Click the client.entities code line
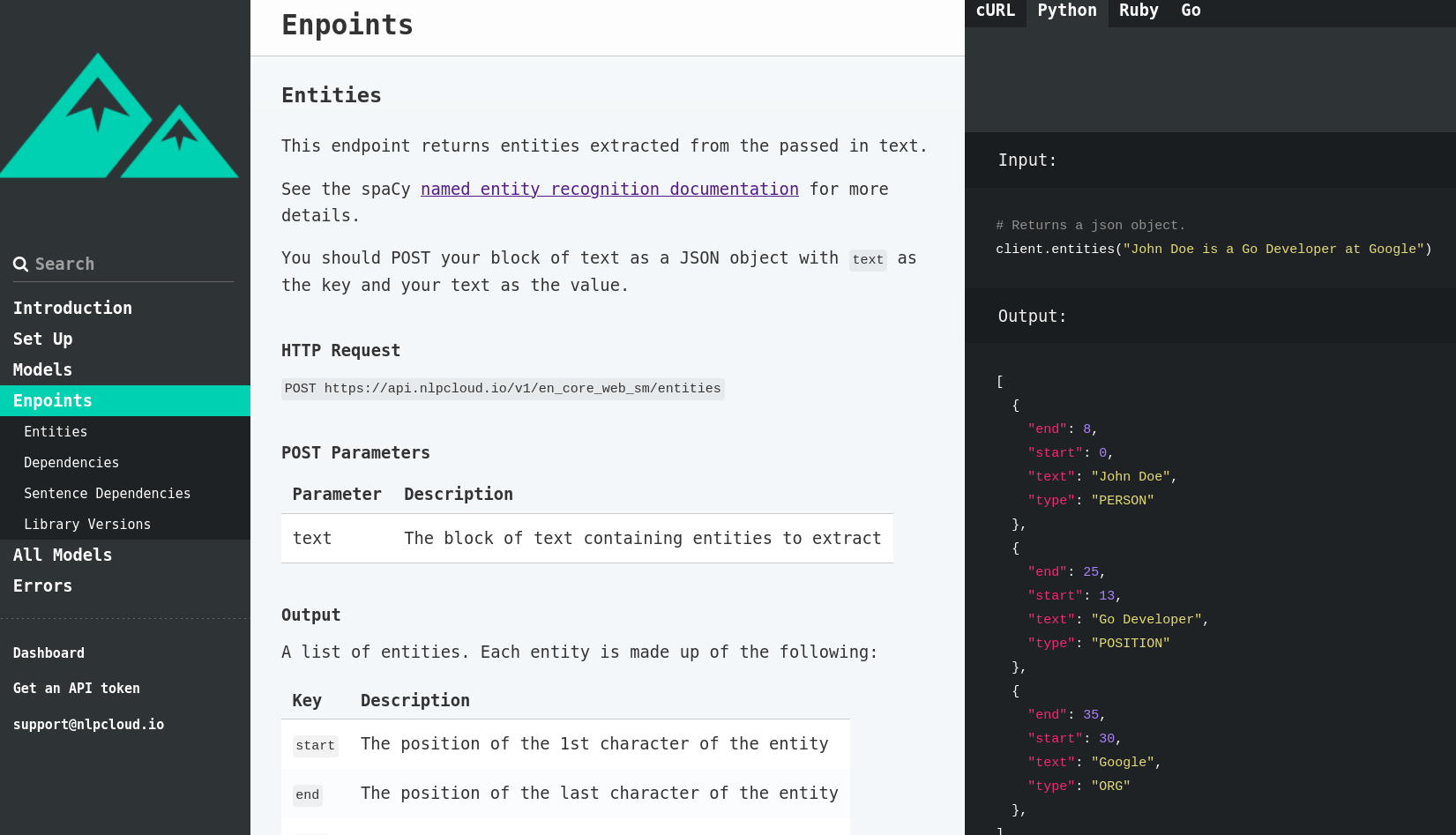 pyautogui.click(x=1213, y=249)
